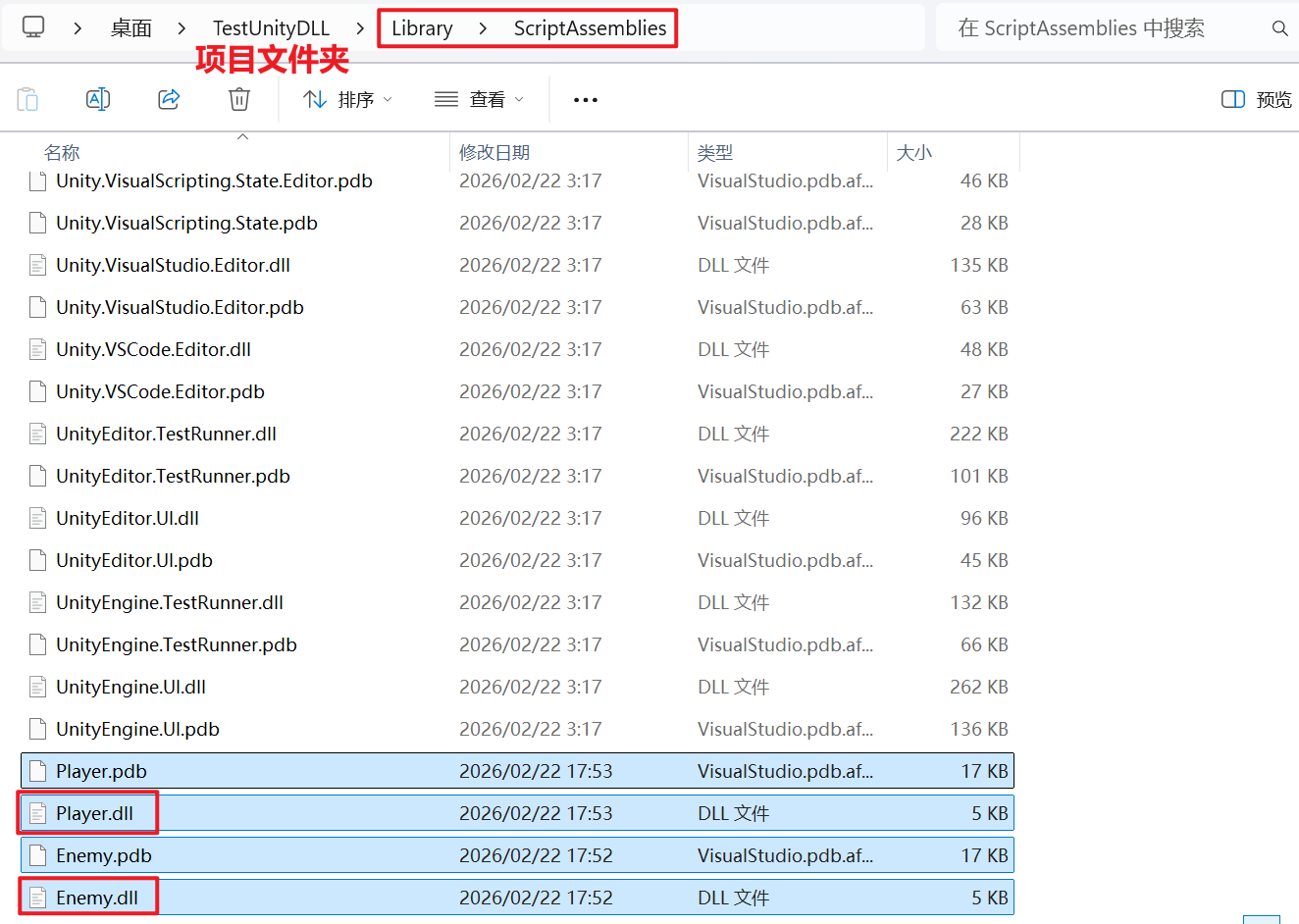1299x924 pixels.
Task: Open the TestUnityDLL folder from the breadcrumb
Action: pos(271,27)
